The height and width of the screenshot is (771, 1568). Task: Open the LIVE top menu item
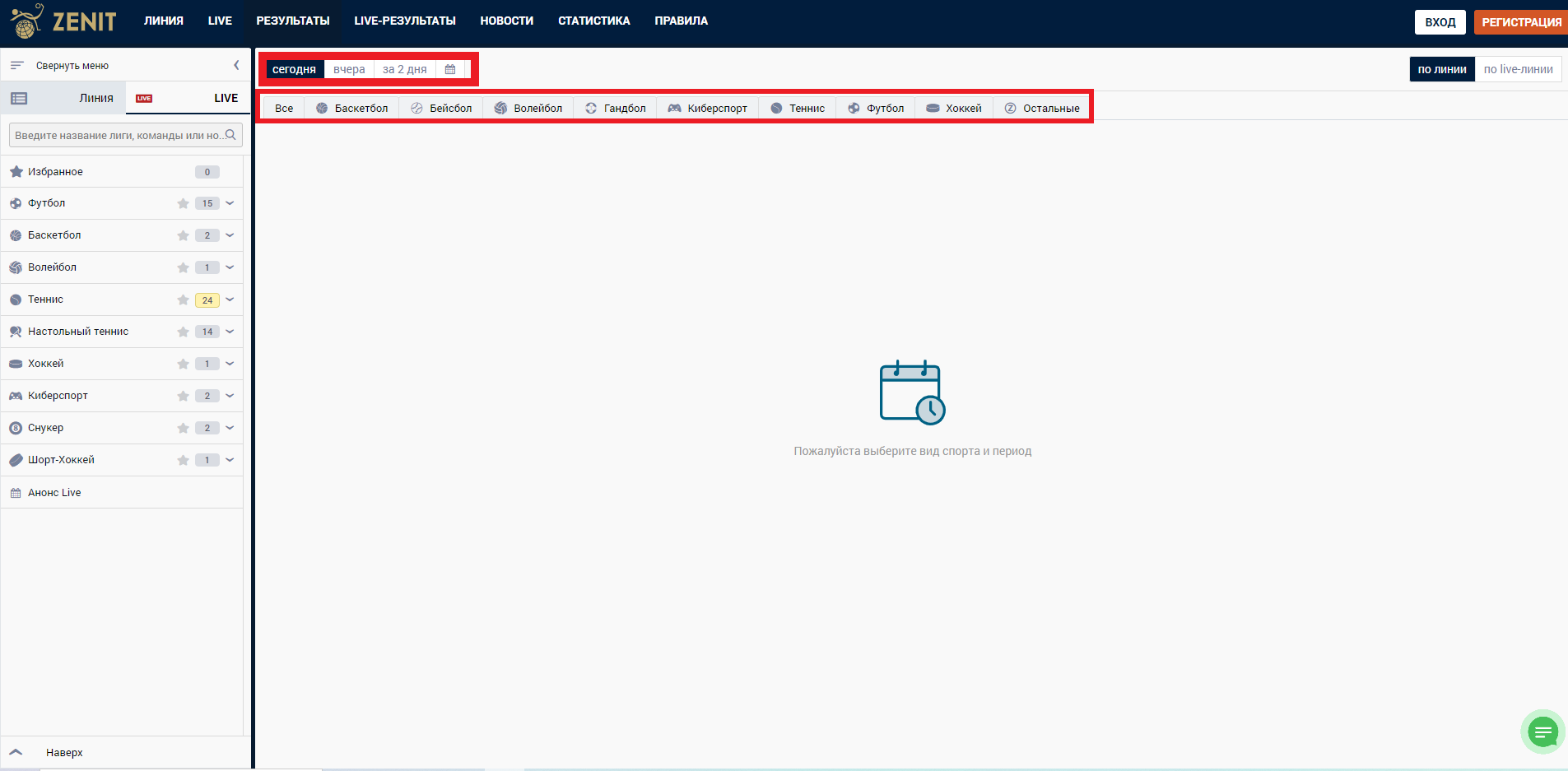click(x=220, y=21)
